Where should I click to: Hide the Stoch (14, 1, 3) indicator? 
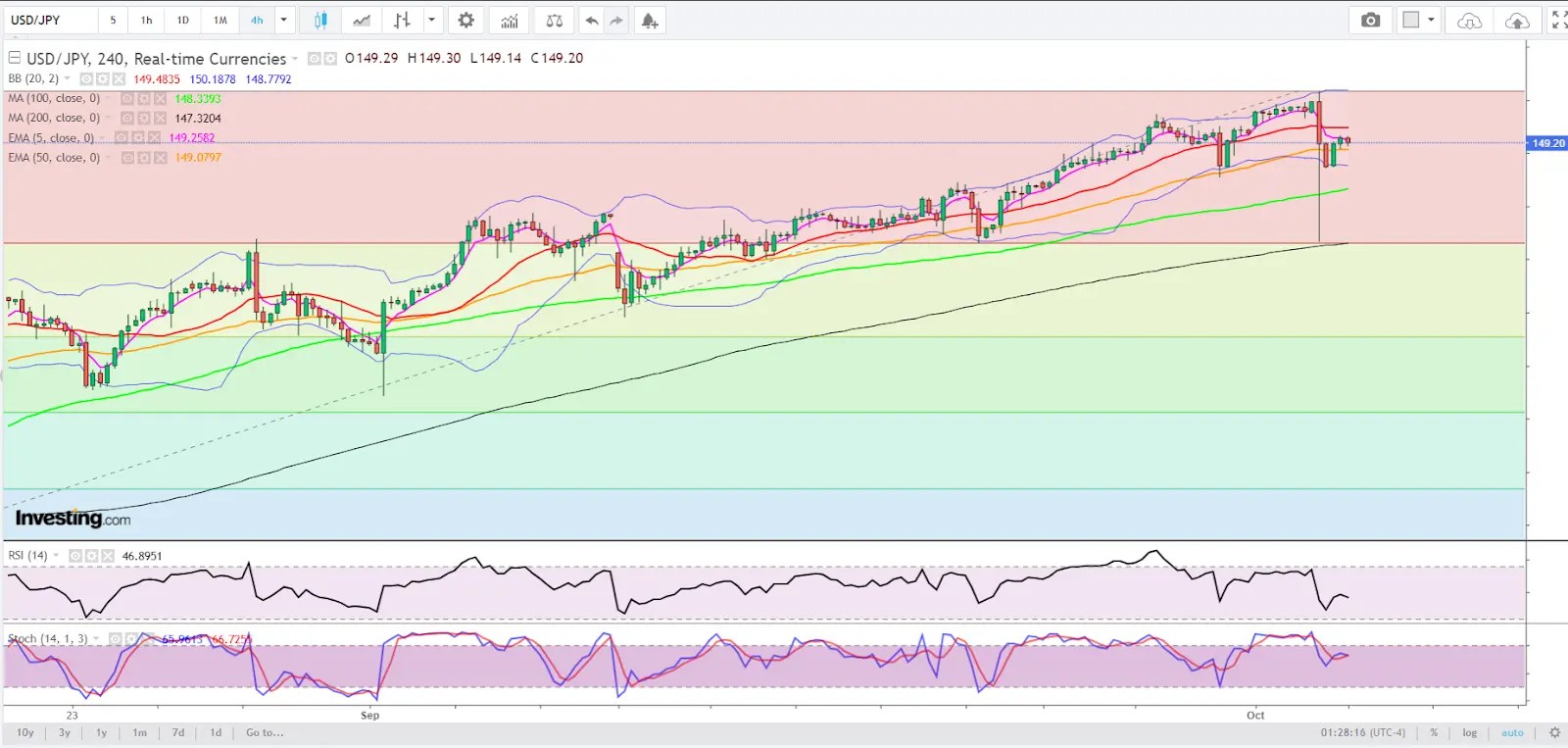click(115, 639)
